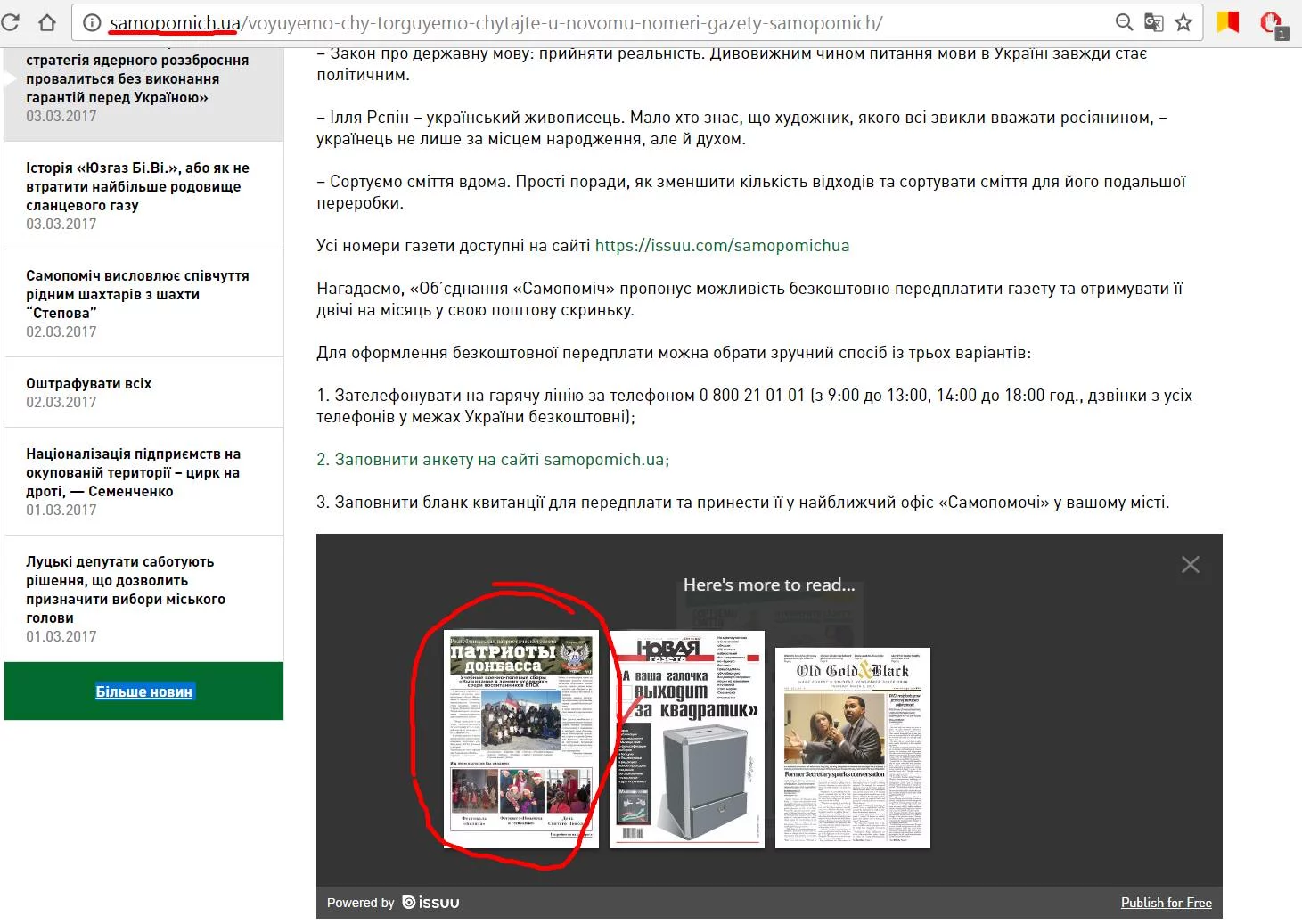The image size is (1302, 924).
Task: Click the paragraph 'Закон про державну мову'
Action: coord(732,64)
